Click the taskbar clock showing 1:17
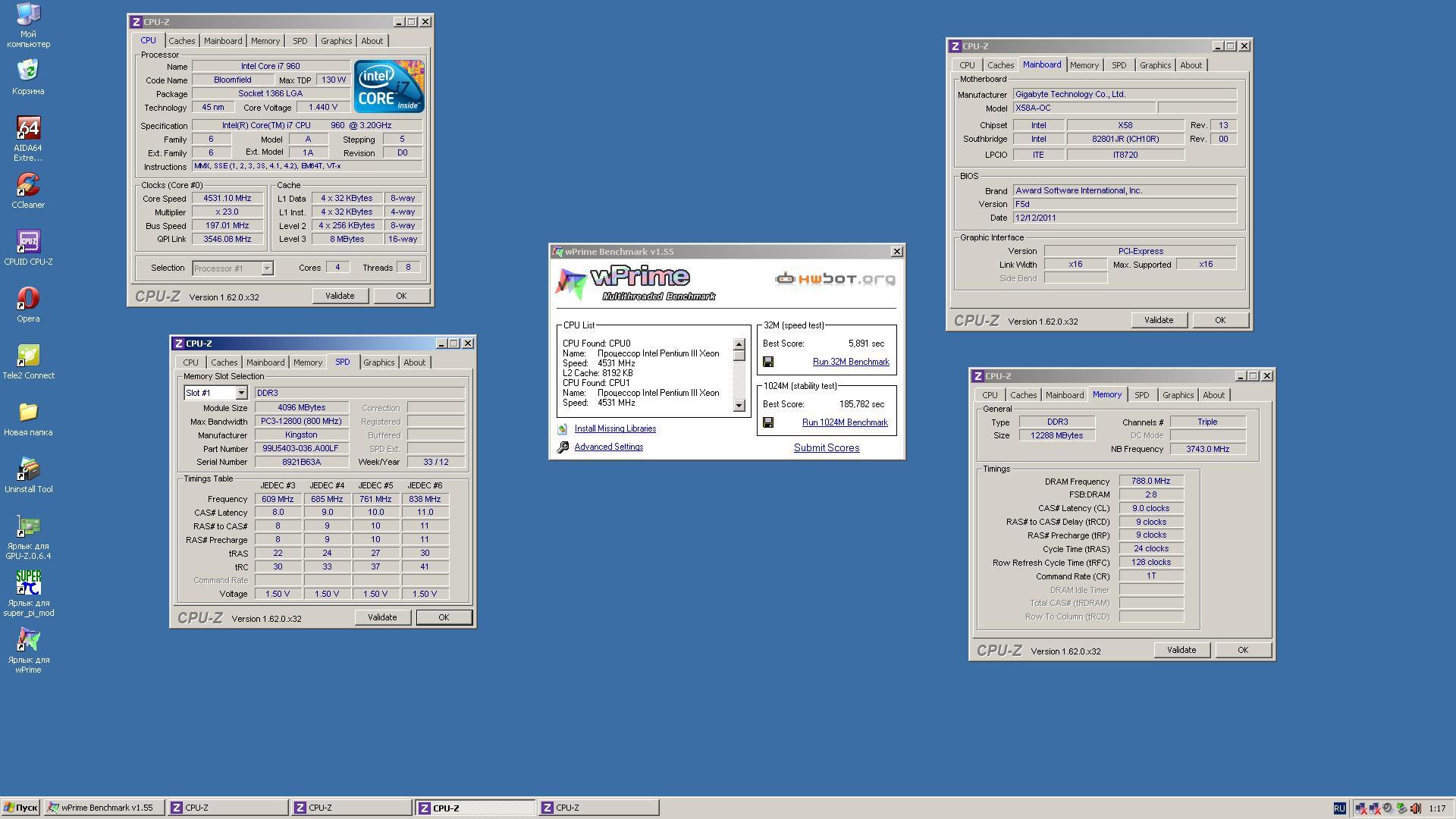The width and height of the screenshot is (1456, 819). coord(1437,808)
